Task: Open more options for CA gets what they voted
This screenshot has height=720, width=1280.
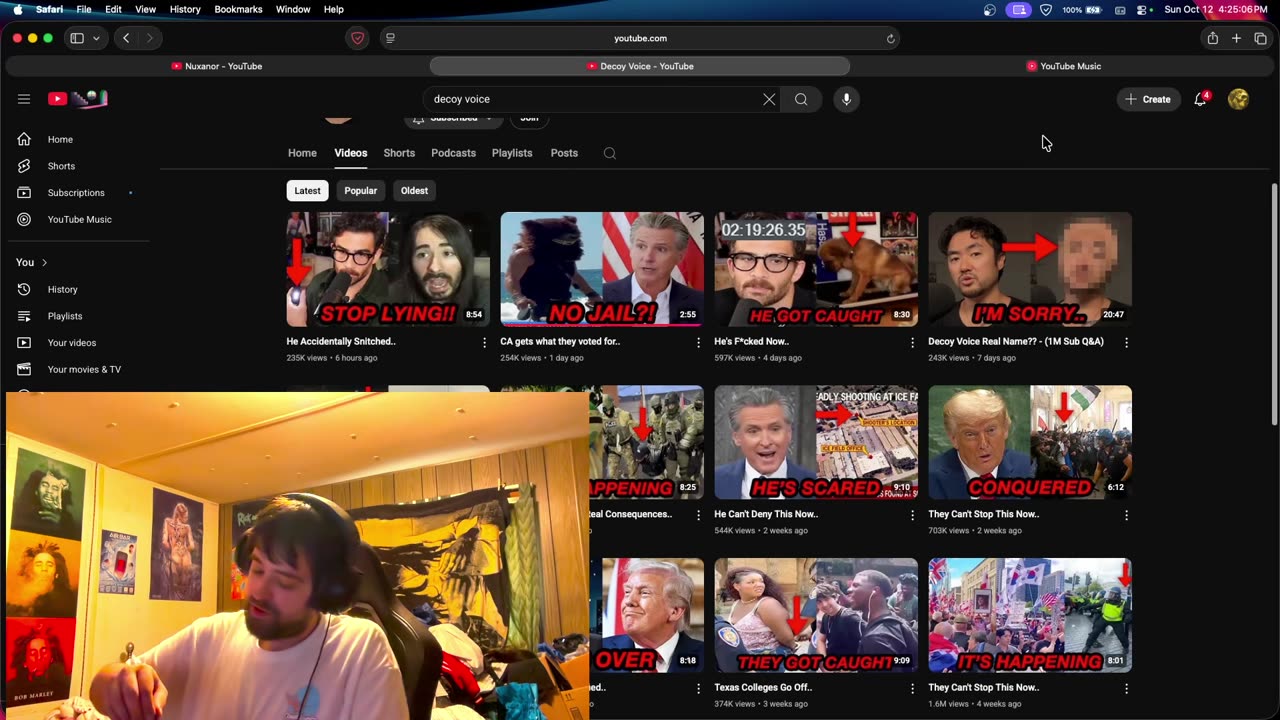Action: (698, 342)
